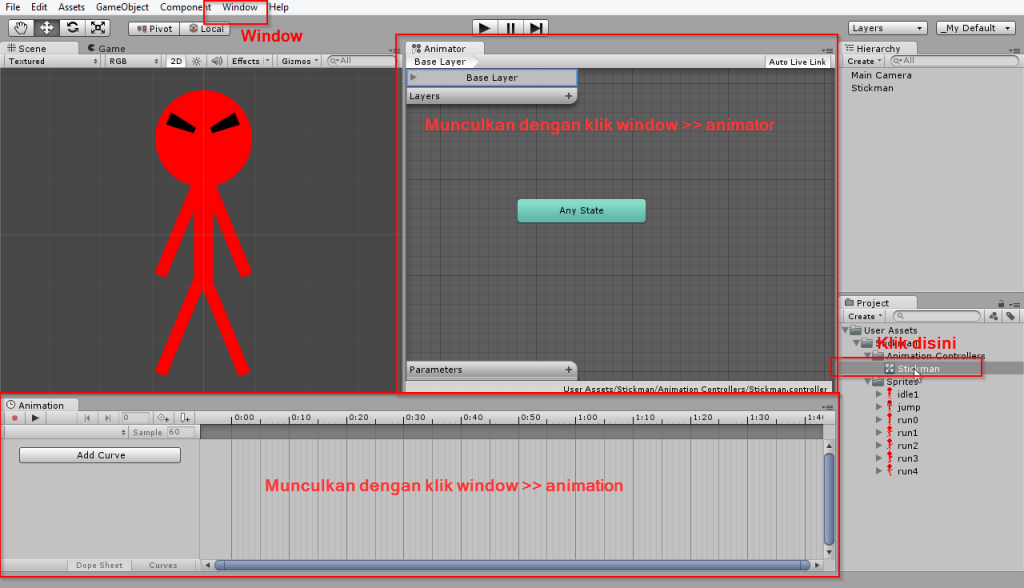Select the Any State node
The height and width of the screenshot is (588, 1024).
(x=581, y=211)
